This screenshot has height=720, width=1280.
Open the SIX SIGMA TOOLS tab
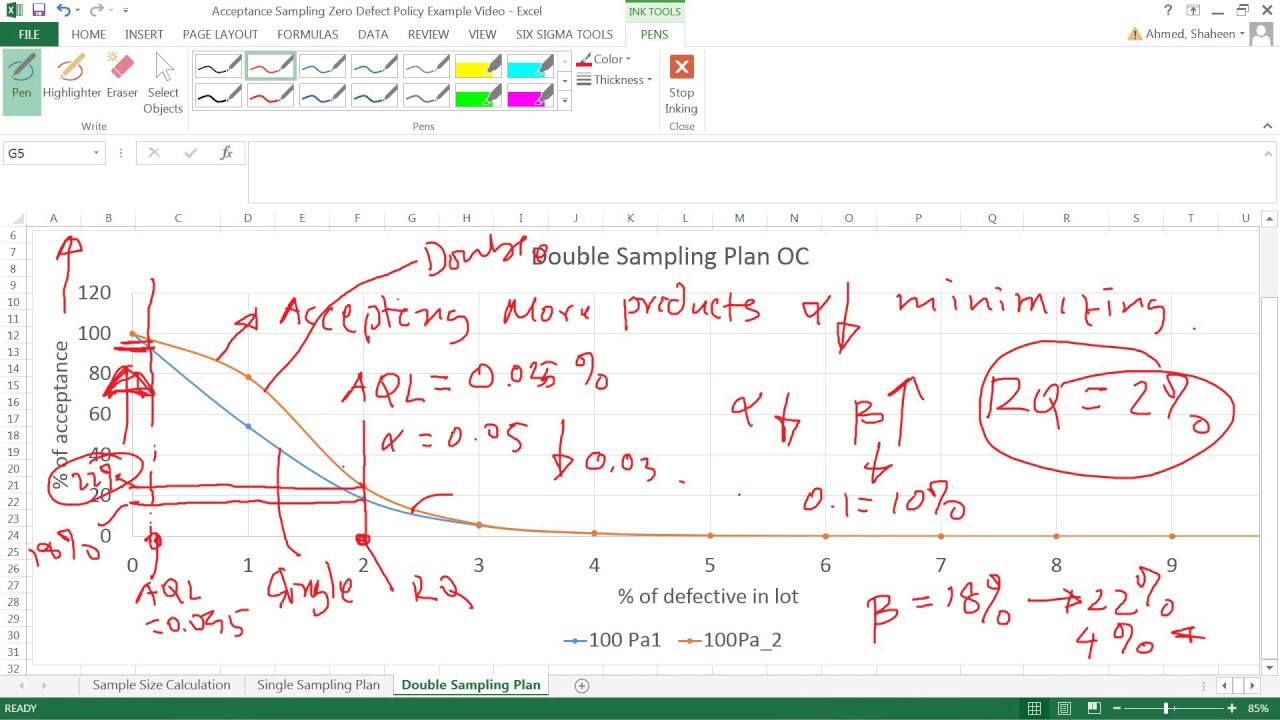564,34
